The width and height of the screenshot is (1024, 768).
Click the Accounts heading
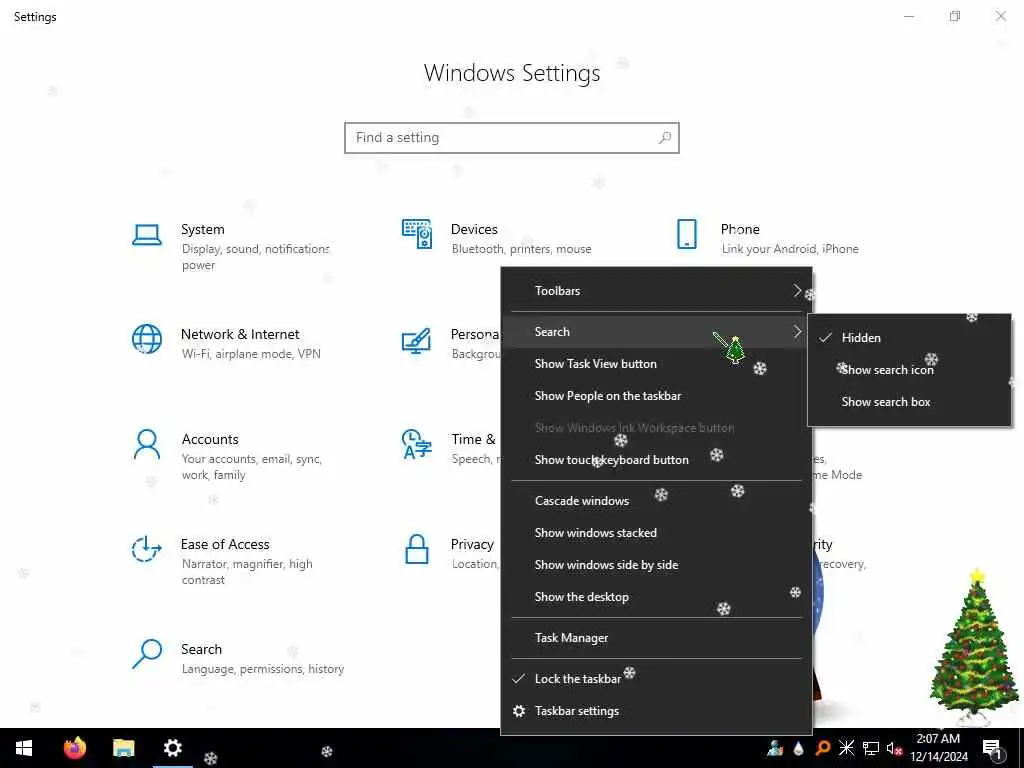[x=210, y=440]
